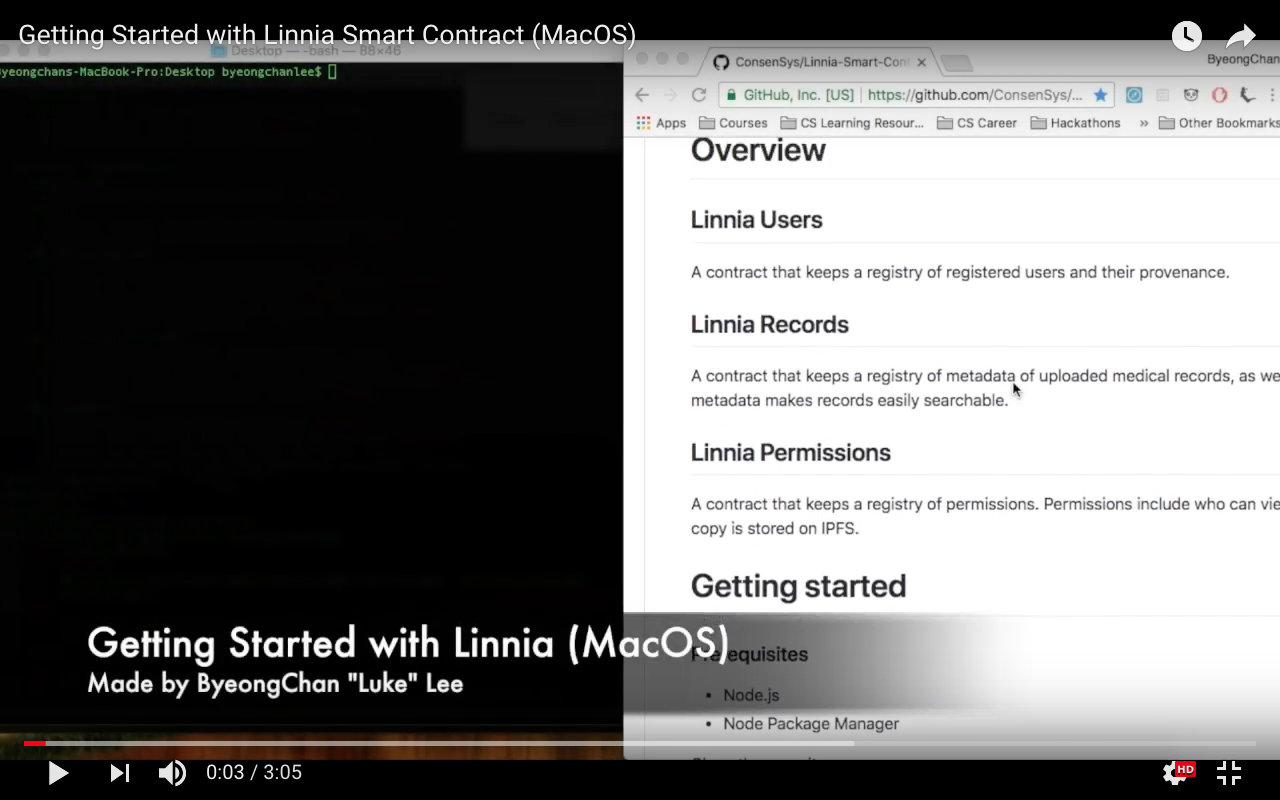Open a new browser tab
This screenshot has height=800, width=1280.
coord(956,64)
